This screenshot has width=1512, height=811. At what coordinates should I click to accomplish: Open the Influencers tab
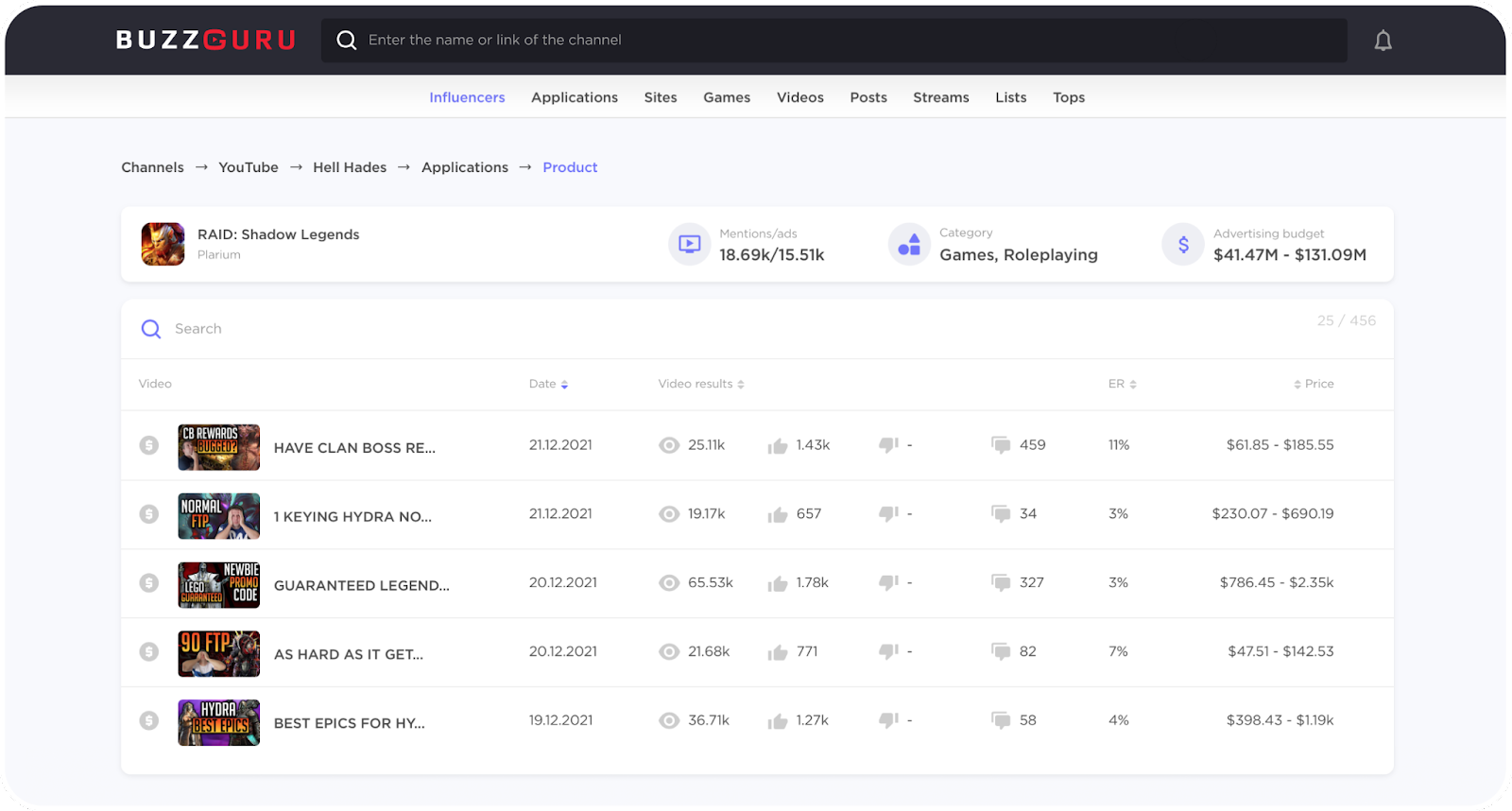[x=467, y=97]
